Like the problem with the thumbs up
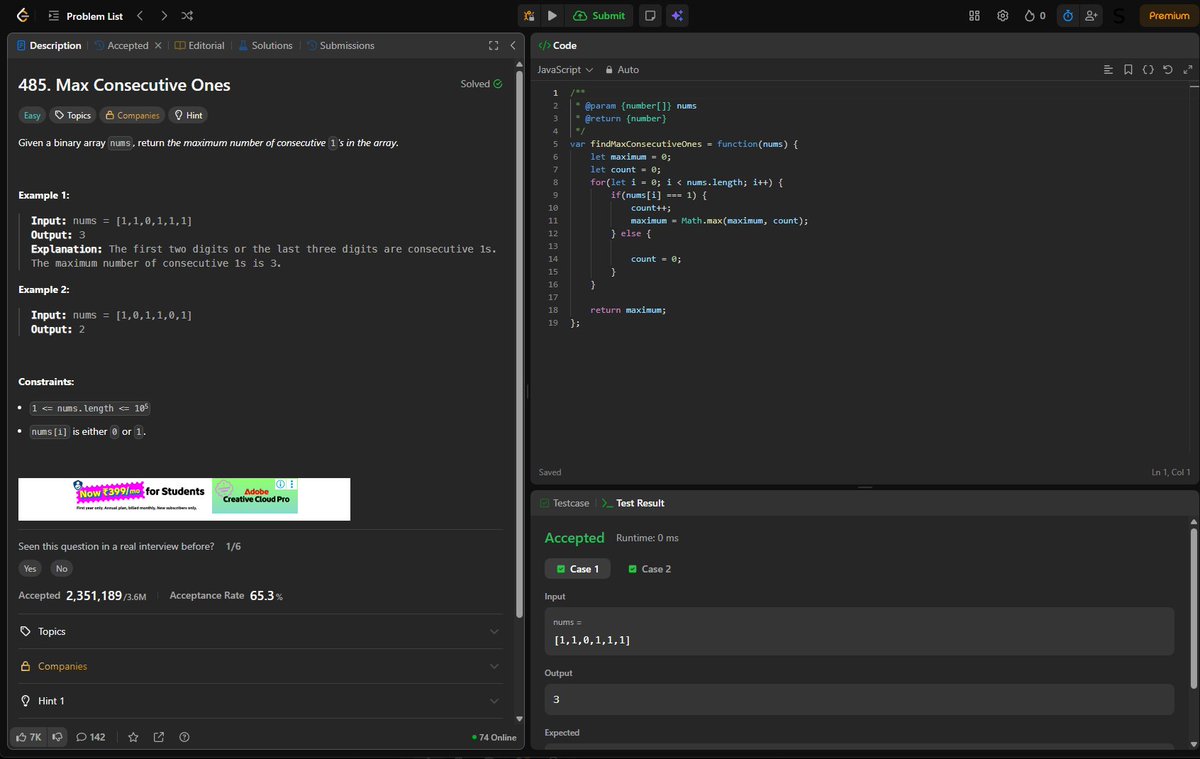 27,737
